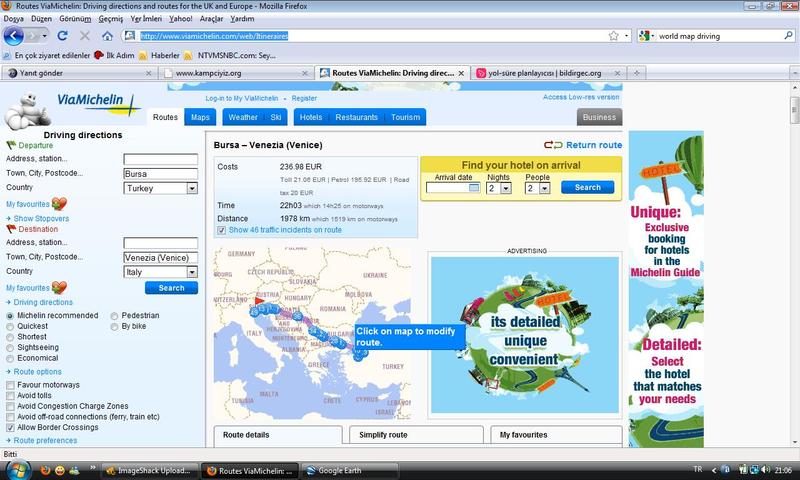
Task: Enable the Avoid tolls checkbox
Action: [11, 394]
